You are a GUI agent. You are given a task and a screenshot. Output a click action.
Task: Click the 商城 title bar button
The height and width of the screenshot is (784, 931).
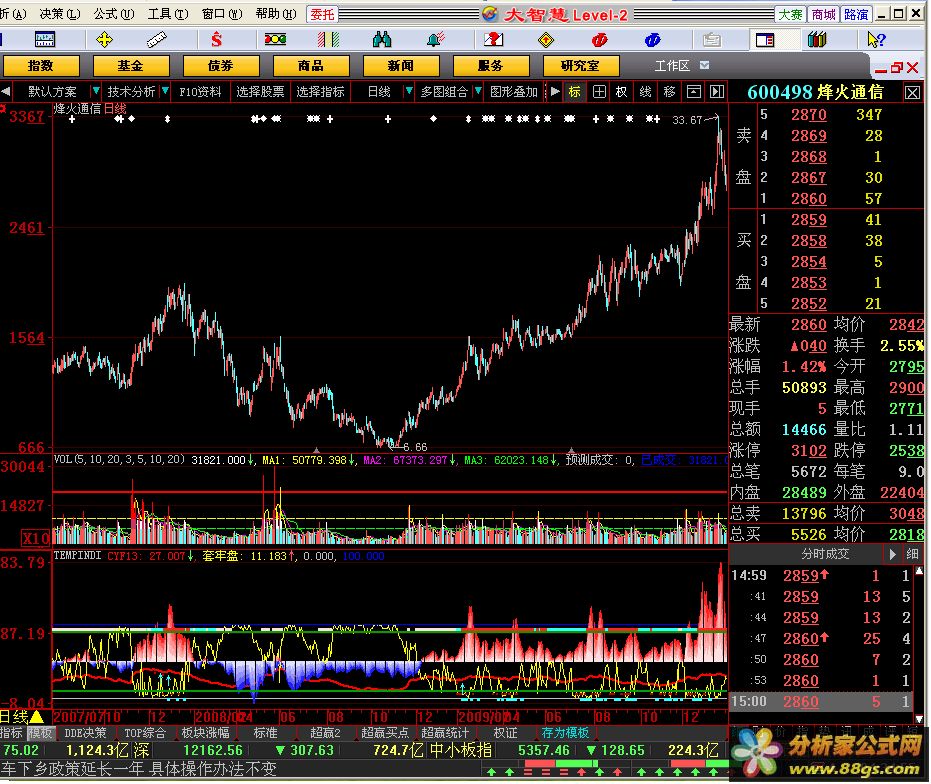824,14
